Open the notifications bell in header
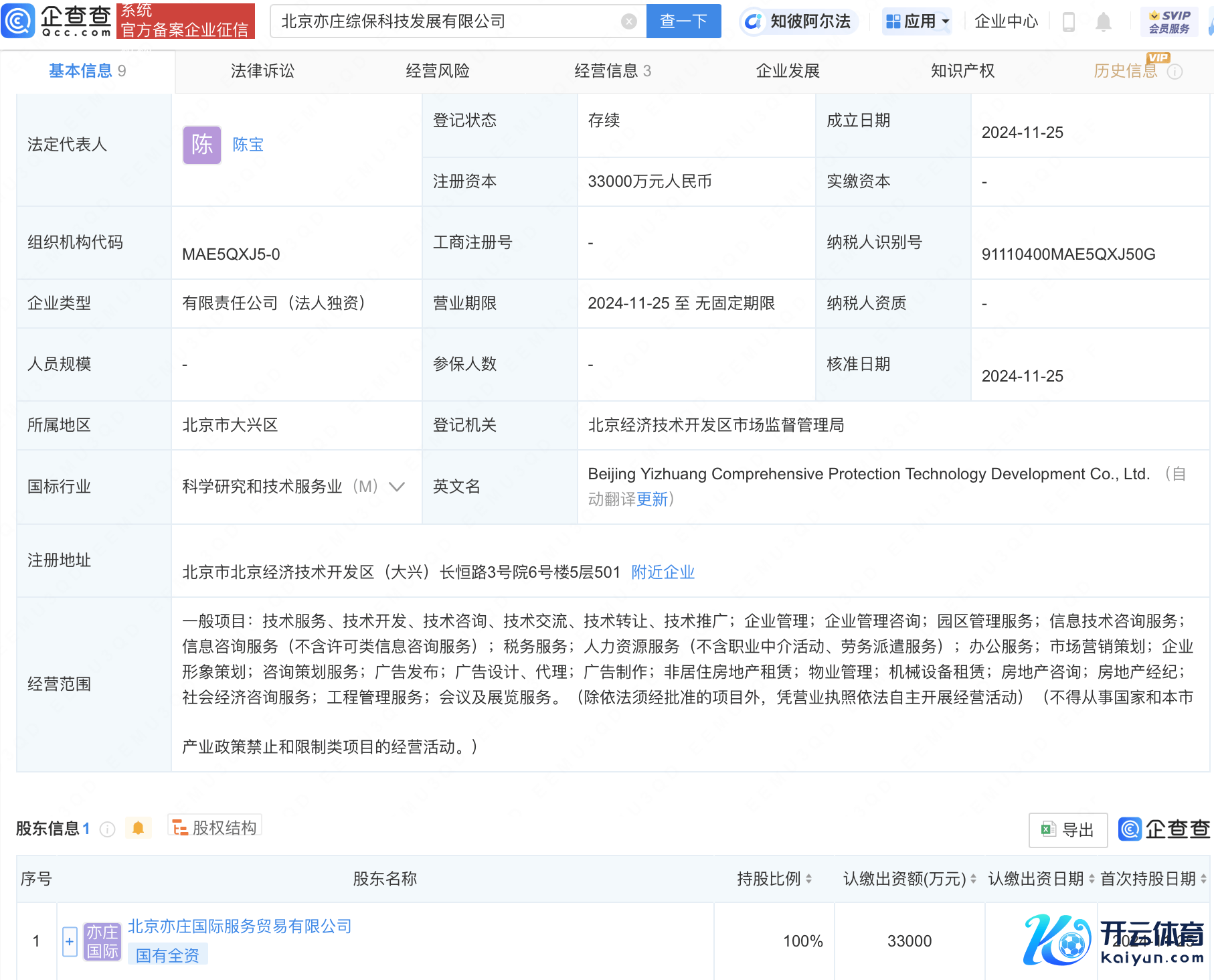The height and width of the screenshot is (980, 1214). [1104, 22]
